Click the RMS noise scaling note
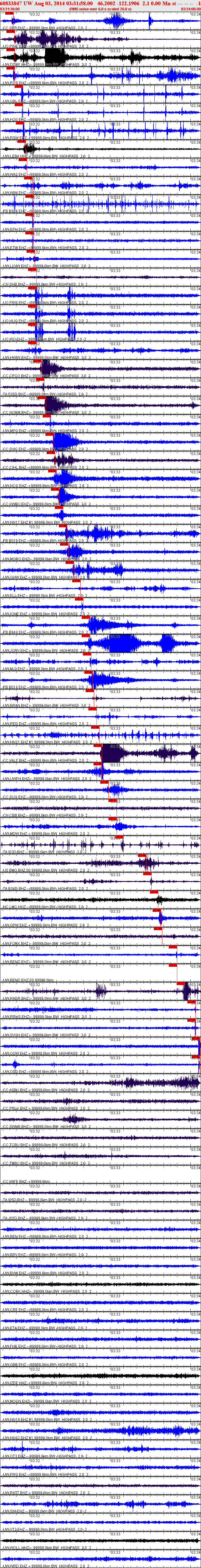This screenshot has height=1568, width=201. click(100, 9)
